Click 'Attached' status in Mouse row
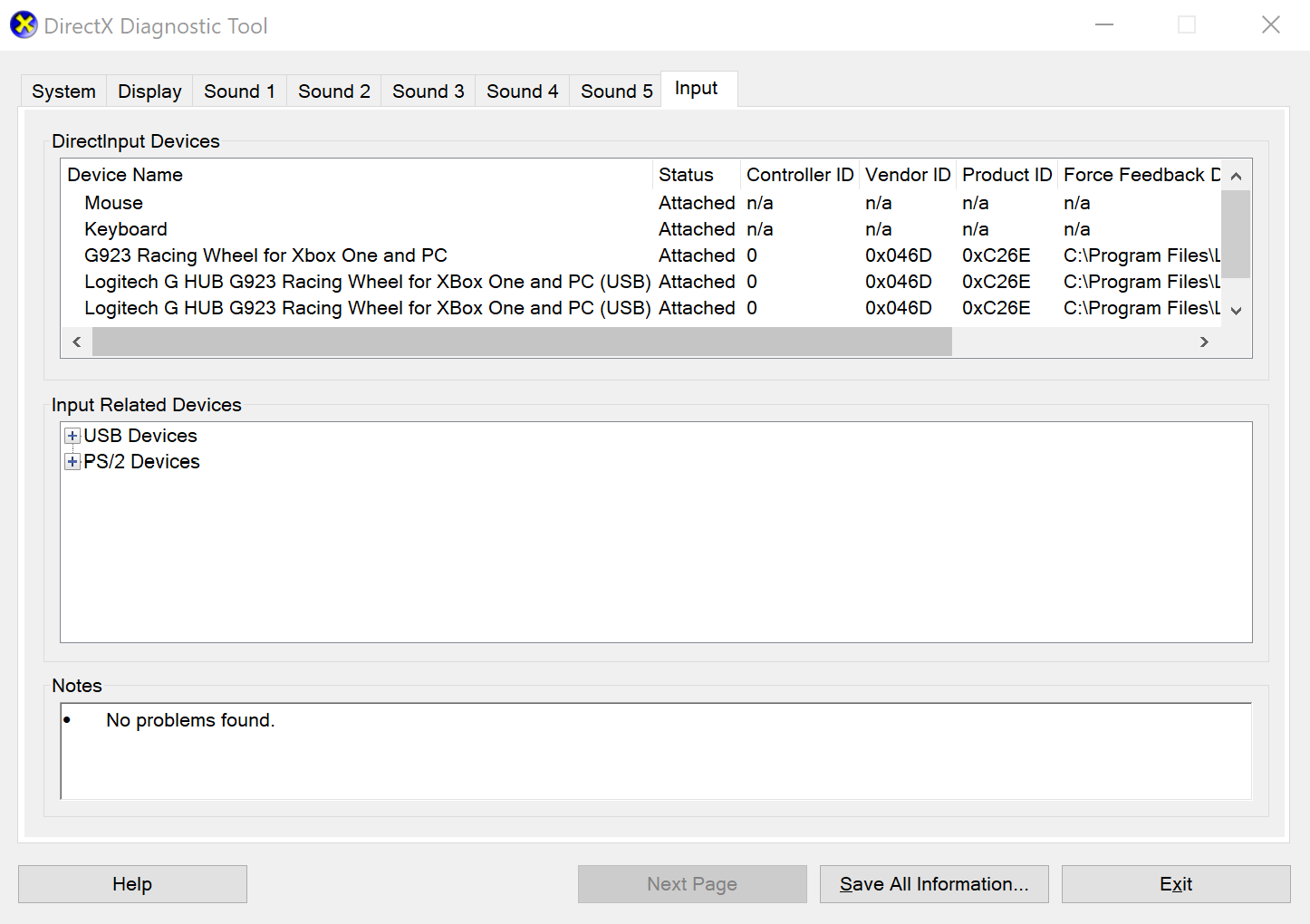 click(697, 203)
